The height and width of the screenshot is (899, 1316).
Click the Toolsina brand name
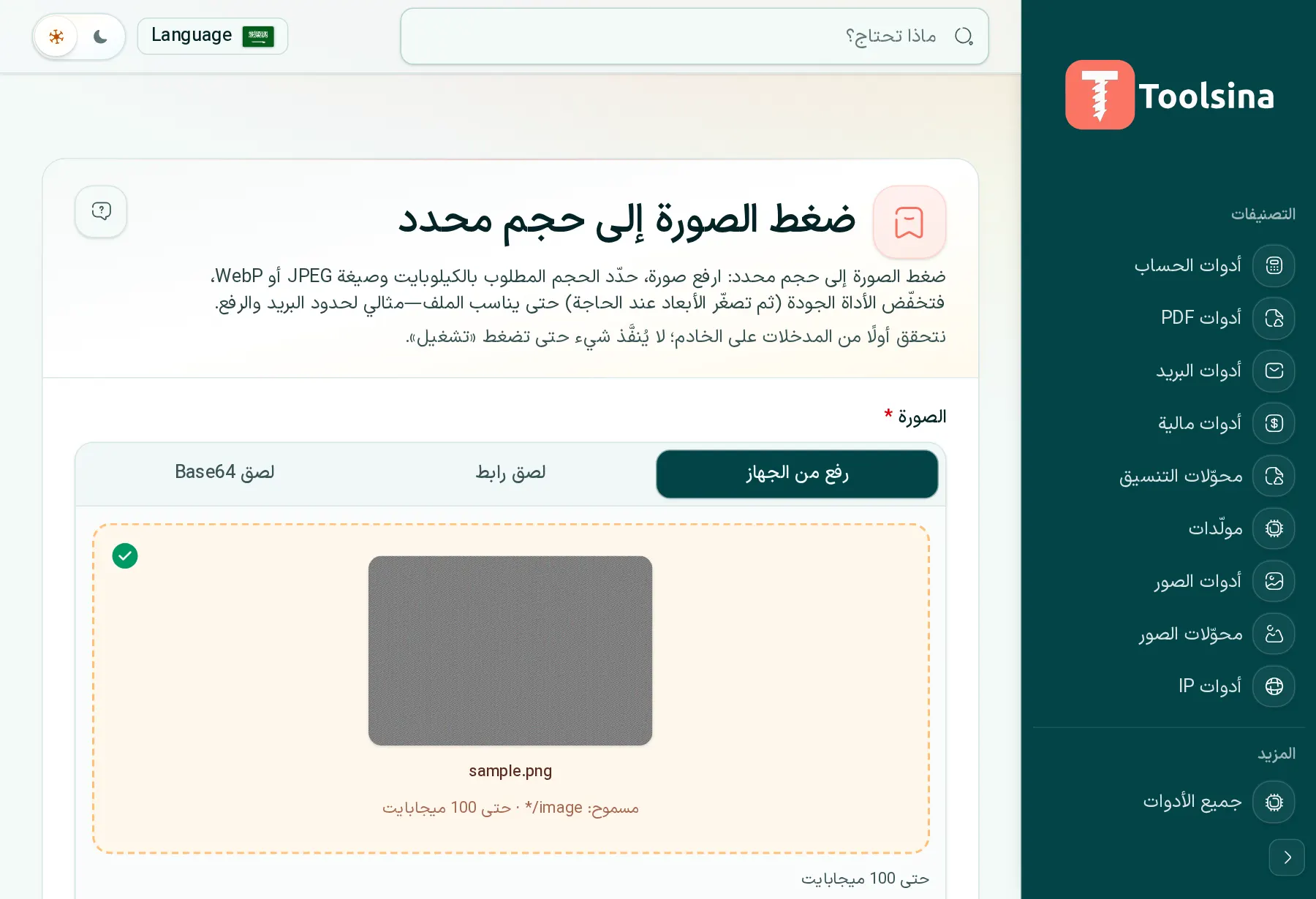click(x=1206, y=96)
